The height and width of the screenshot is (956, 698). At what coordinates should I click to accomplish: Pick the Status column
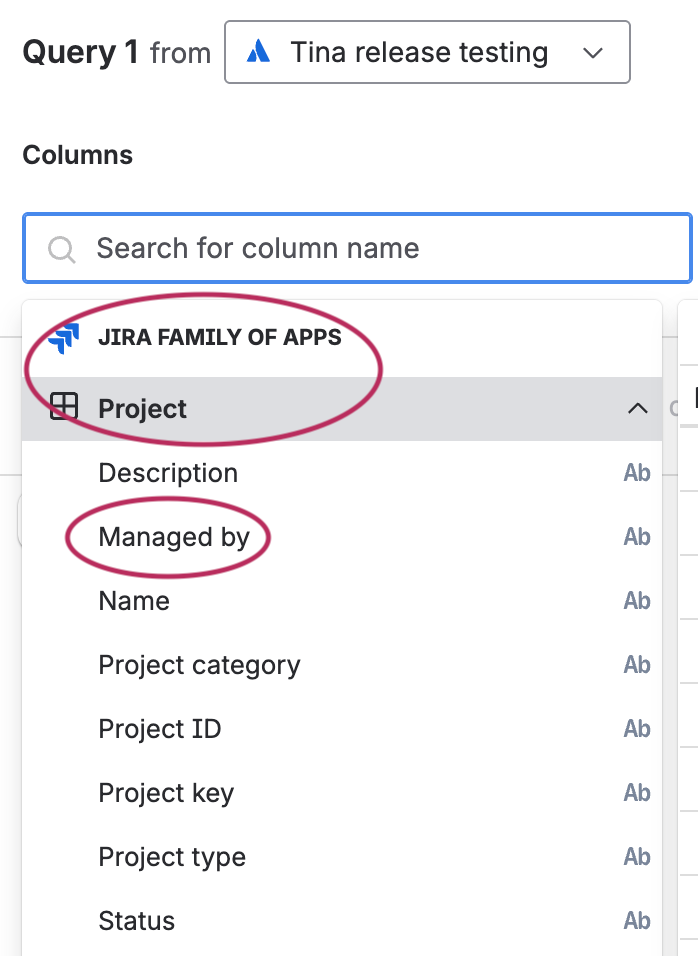[x=137, y=921]
